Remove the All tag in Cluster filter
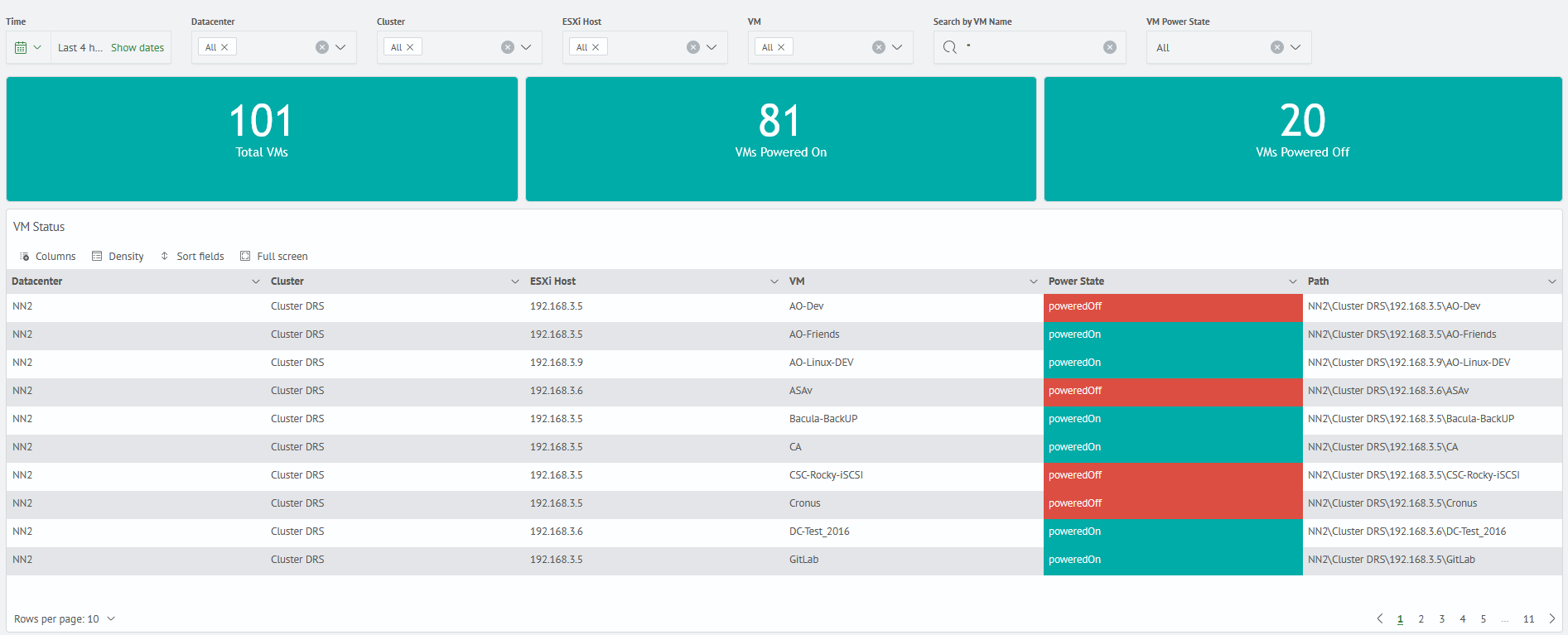This screenshot has height=635, width=1568. point(410,47)
